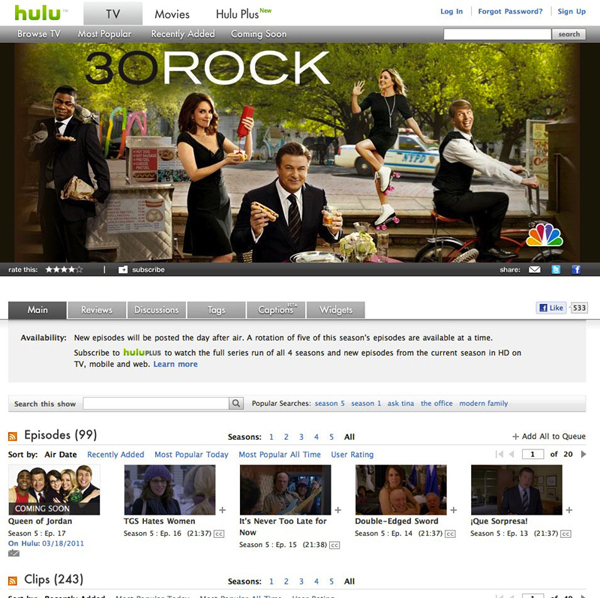This screenshot has width=600, height=598.
Task: Open Movies in the top navigation
Action: pos(172,14)
